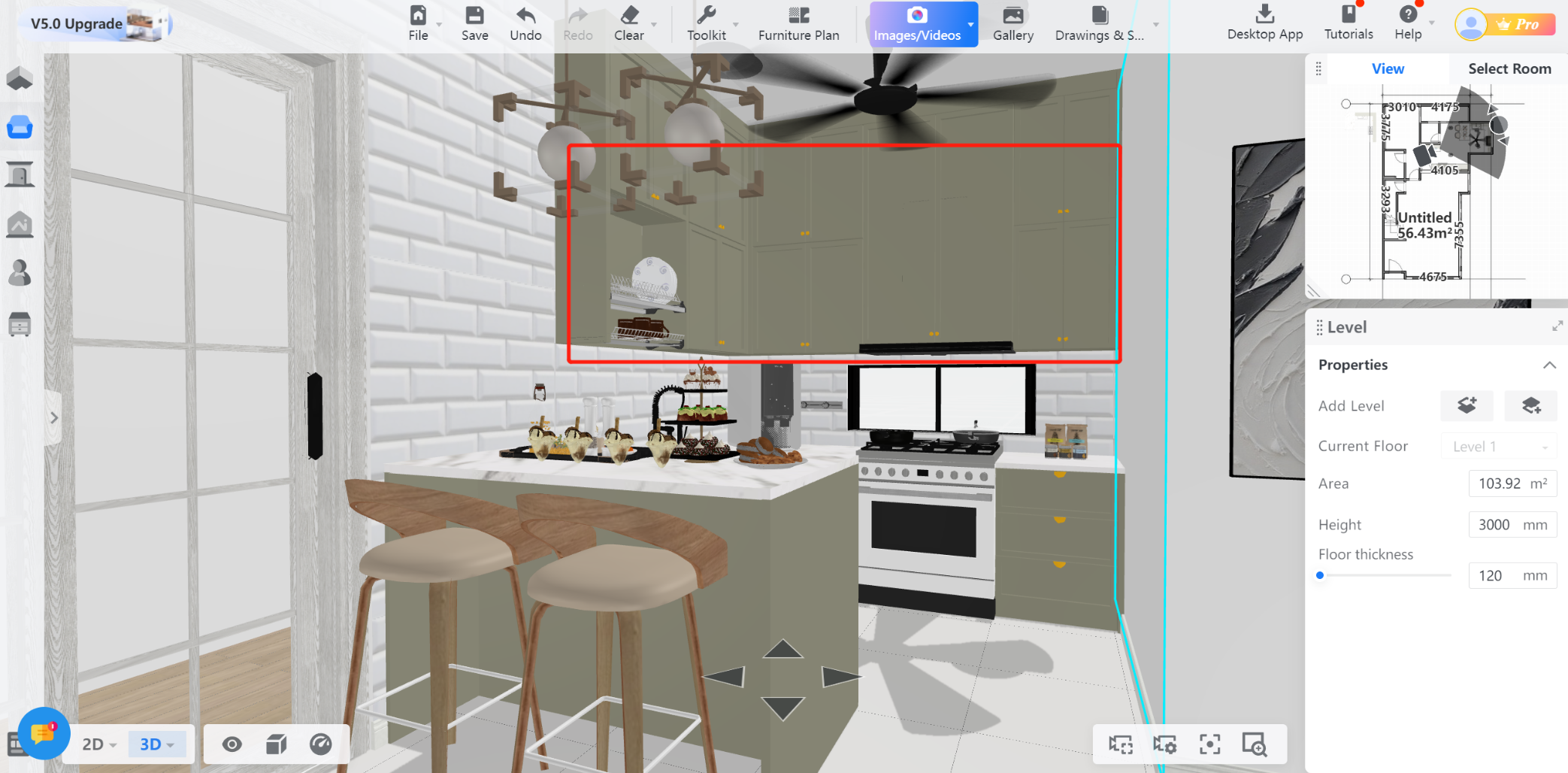The height and width of the screenshot is (773, 1568).
Task: Move camera forward with the up arrow
Action: (782, 648)
